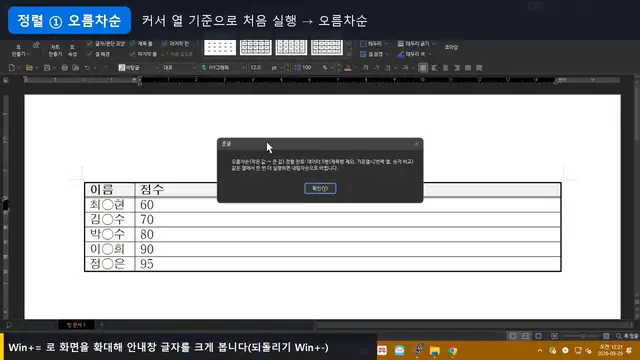Select the second table style thumbnail
The height and width of the screenshot is (360, 640).
click(x=256, y=47)
